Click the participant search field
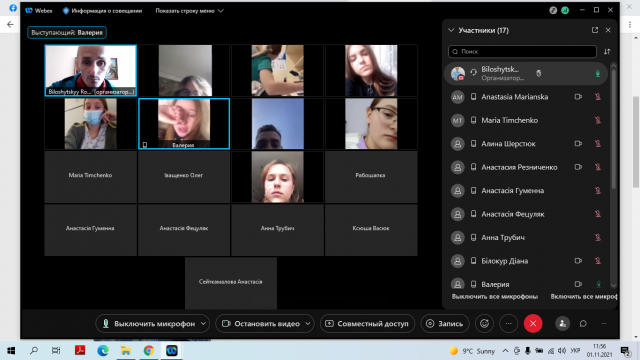The height and width of the screenshot is (360, 640). (x=522, y=51)
